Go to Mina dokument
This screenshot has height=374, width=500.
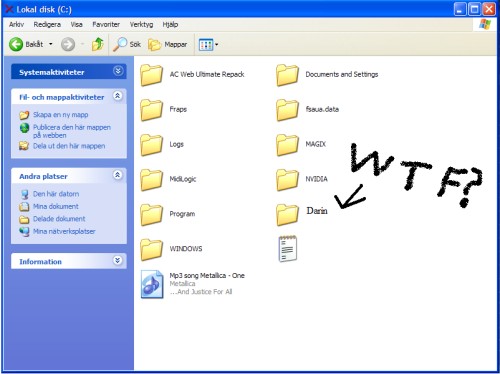pos(56,206)
